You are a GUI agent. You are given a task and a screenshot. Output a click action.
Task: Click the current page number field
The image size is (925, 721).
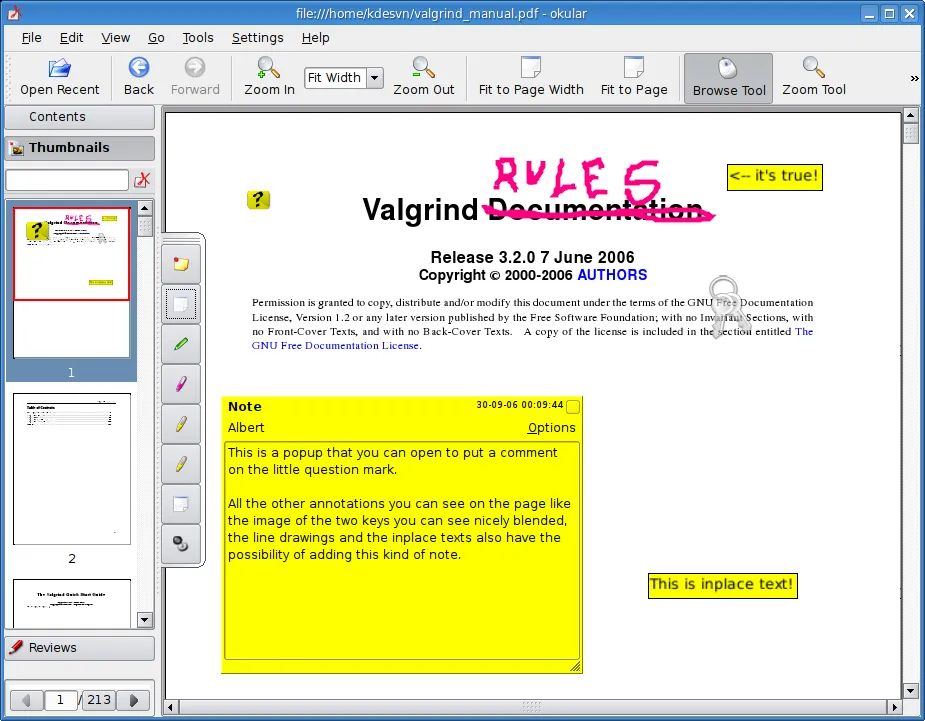click(x=60, y=700)
